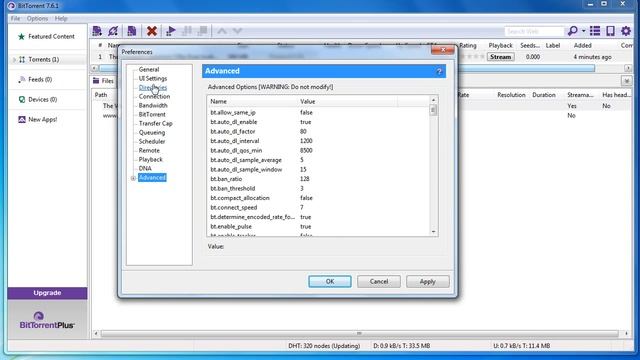Click the Name column header in advanced options
Screen dimensions: 640x360
tap(253, 101)
